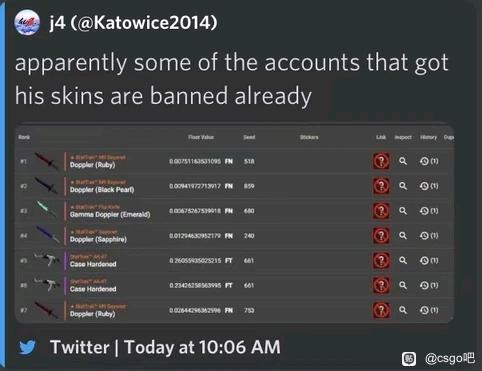Open the Doppler (Black Pearl) item name
Screen dimensions: 482x371
[102, 190]
